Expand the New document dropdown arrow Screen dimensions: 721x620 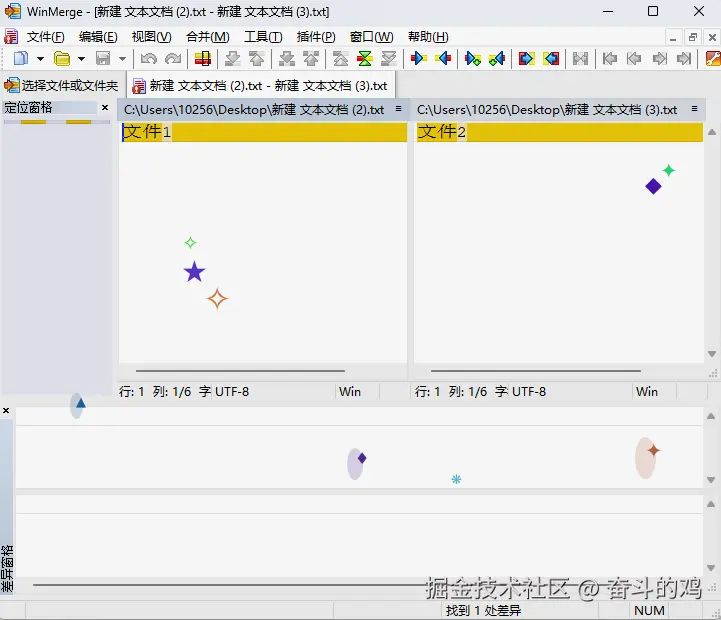pyautogui.click(x=40, y=58)
